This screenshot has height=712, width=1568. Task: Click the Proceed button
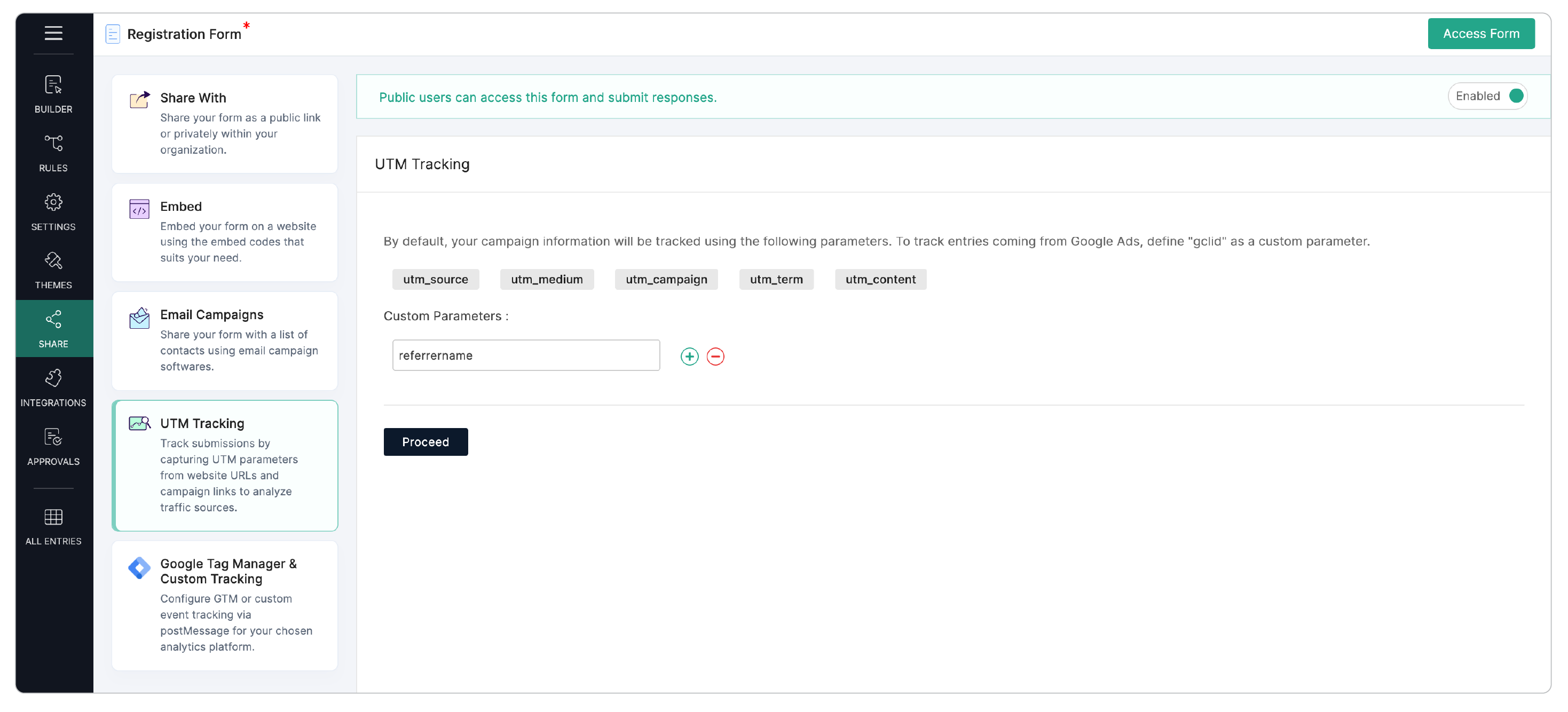click(426, 442)
